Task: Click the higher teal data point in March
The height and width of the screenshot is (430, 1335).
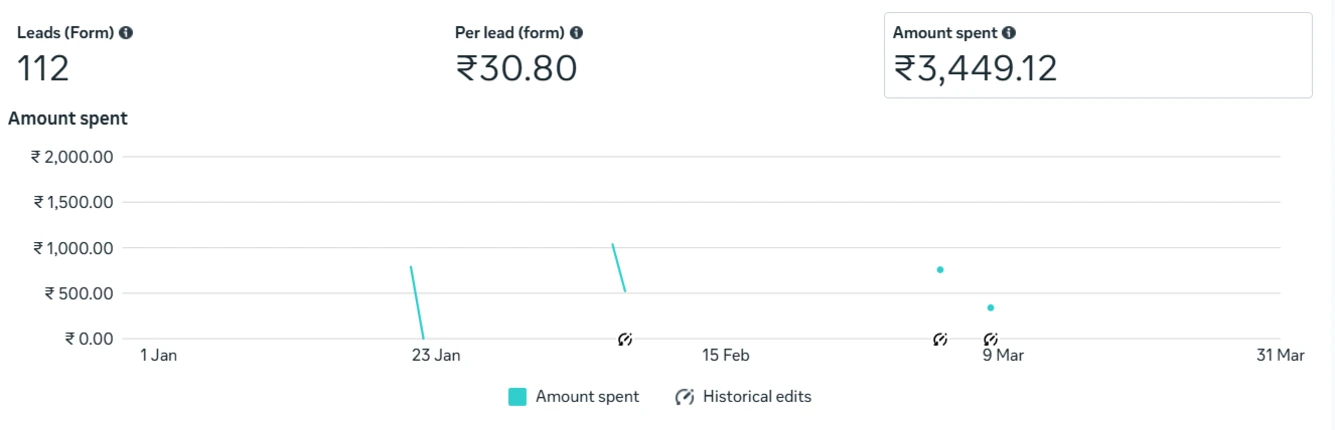Action: click(940, 270)
